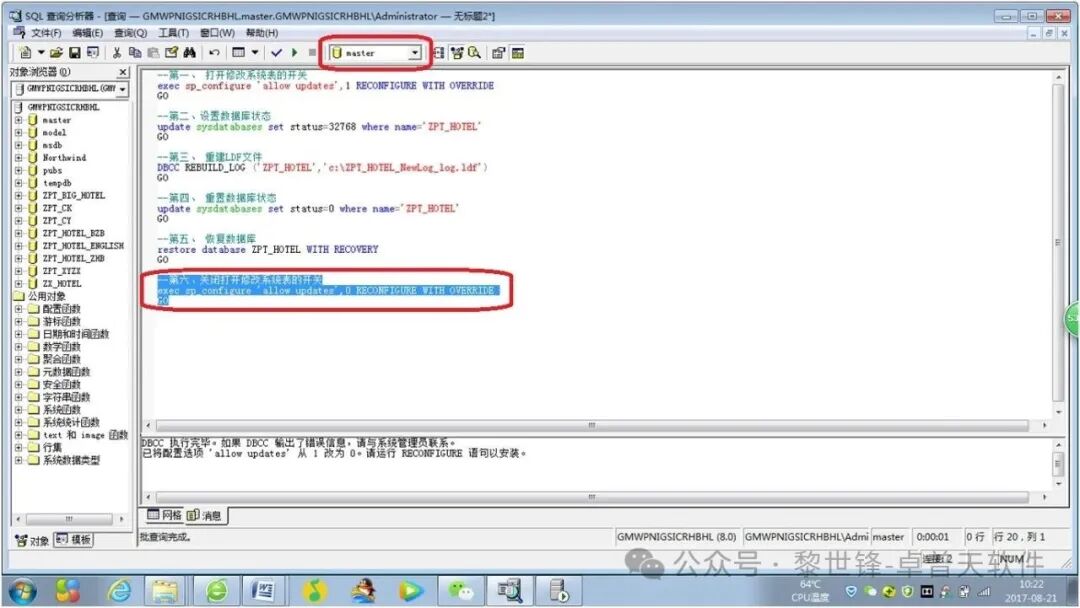The height and width of the screenshot is (608, 1080).
Task: Toggle the Object Browser toolbar button
Action: coord(456,53)
